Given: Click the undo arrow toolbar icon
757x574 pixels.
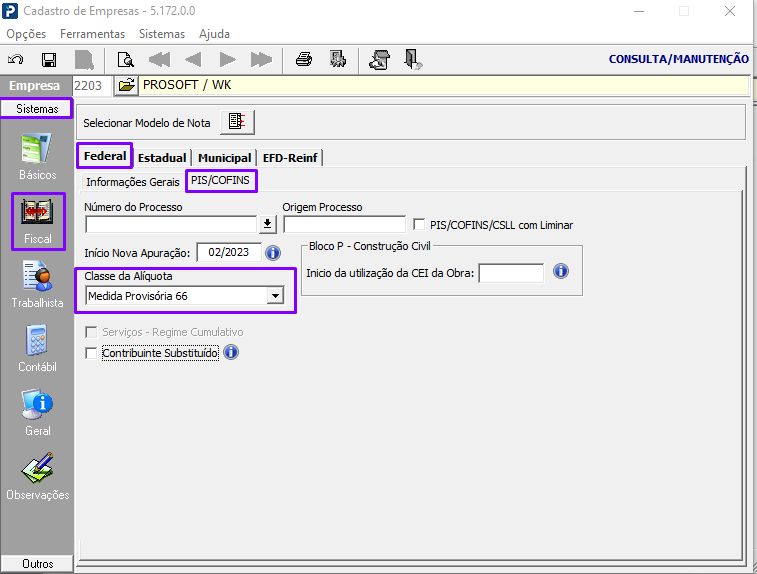Looking at the screenshot, I should point(15,60).
